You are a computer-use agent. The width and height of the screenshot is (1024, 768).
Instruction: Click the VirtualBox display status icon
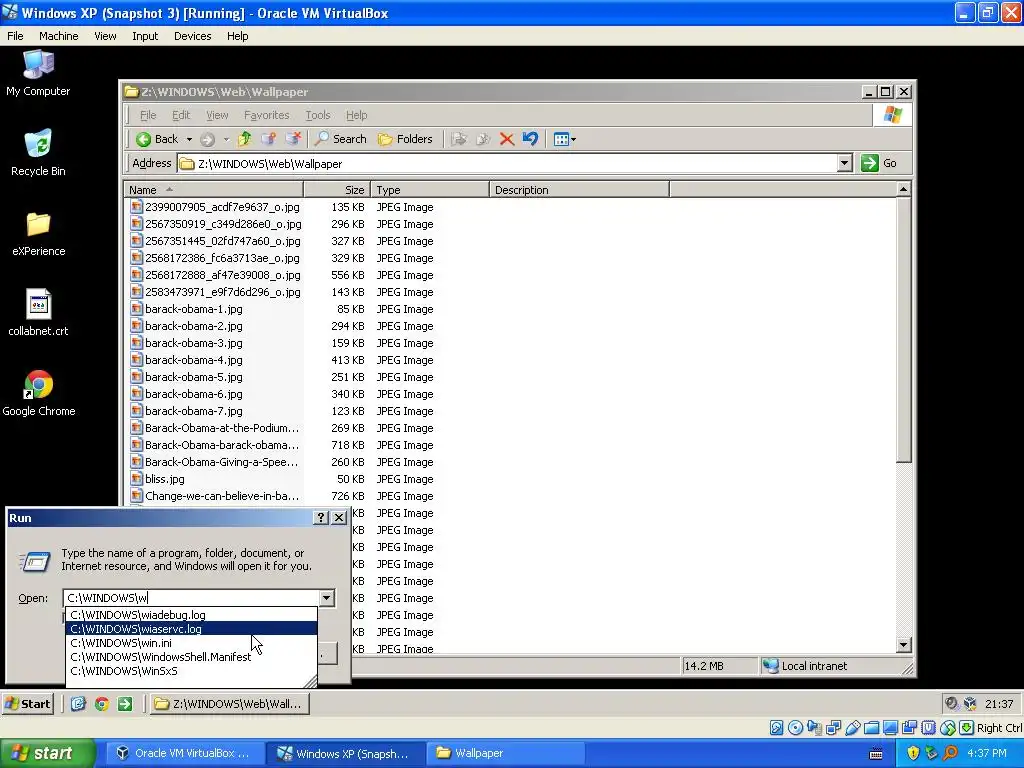pyautogui.click(x=890, y=728)
